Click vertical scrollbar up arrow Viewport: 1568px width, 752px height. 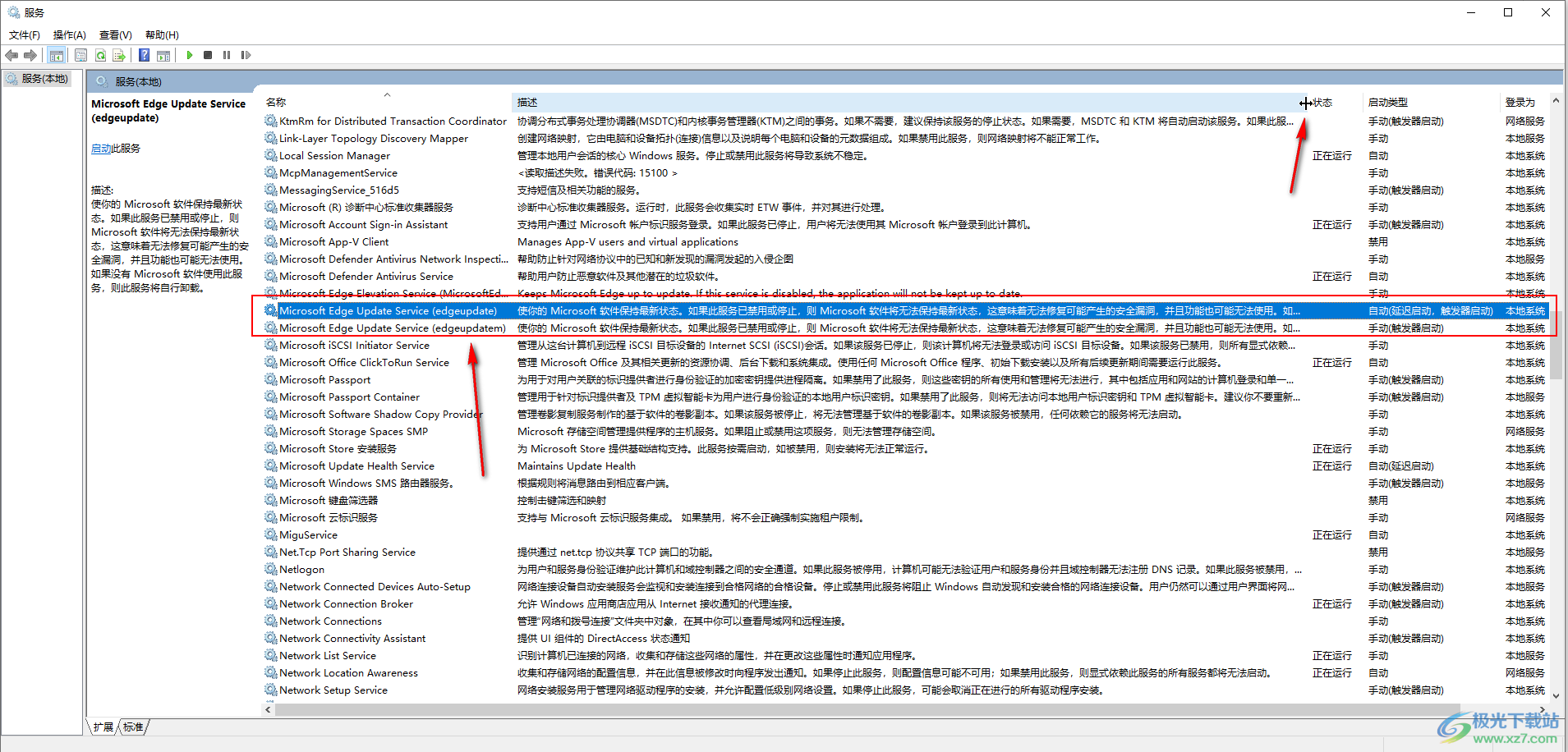coord(1556,101)
